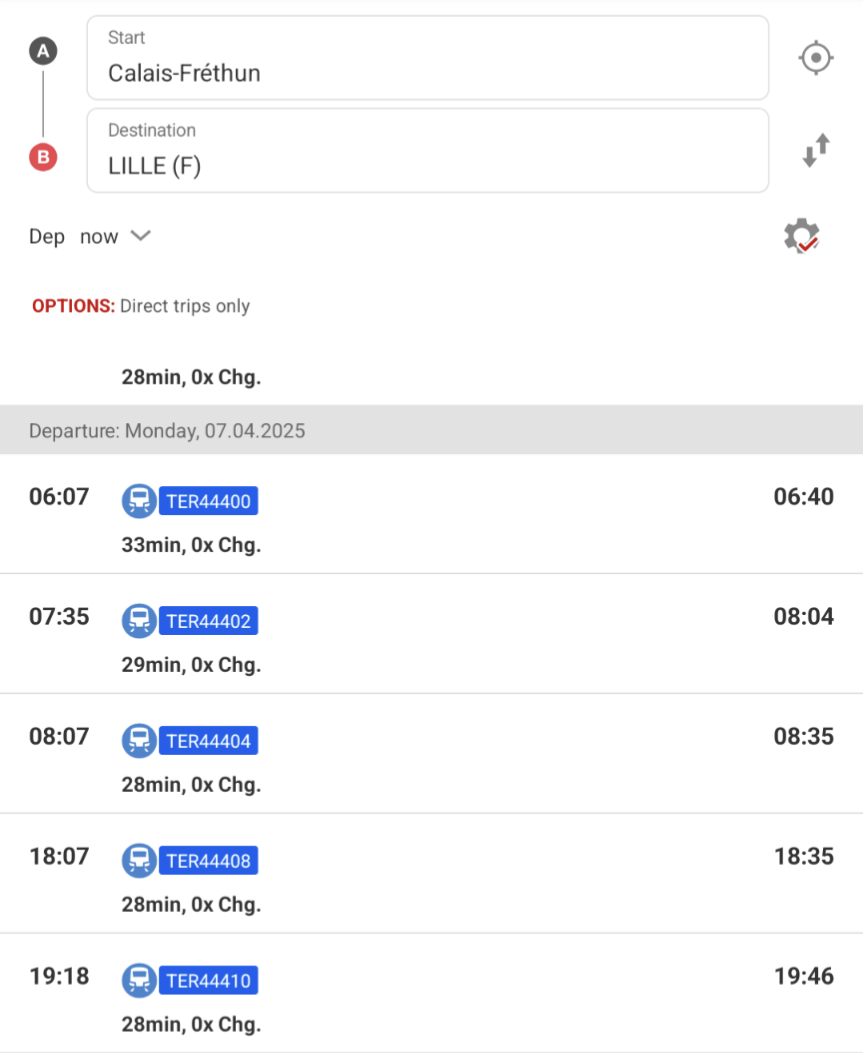Screen dimensions: 863x1053
Task: Select the start marker A icon
Action: pyautogui.click(x=43, y=51)
